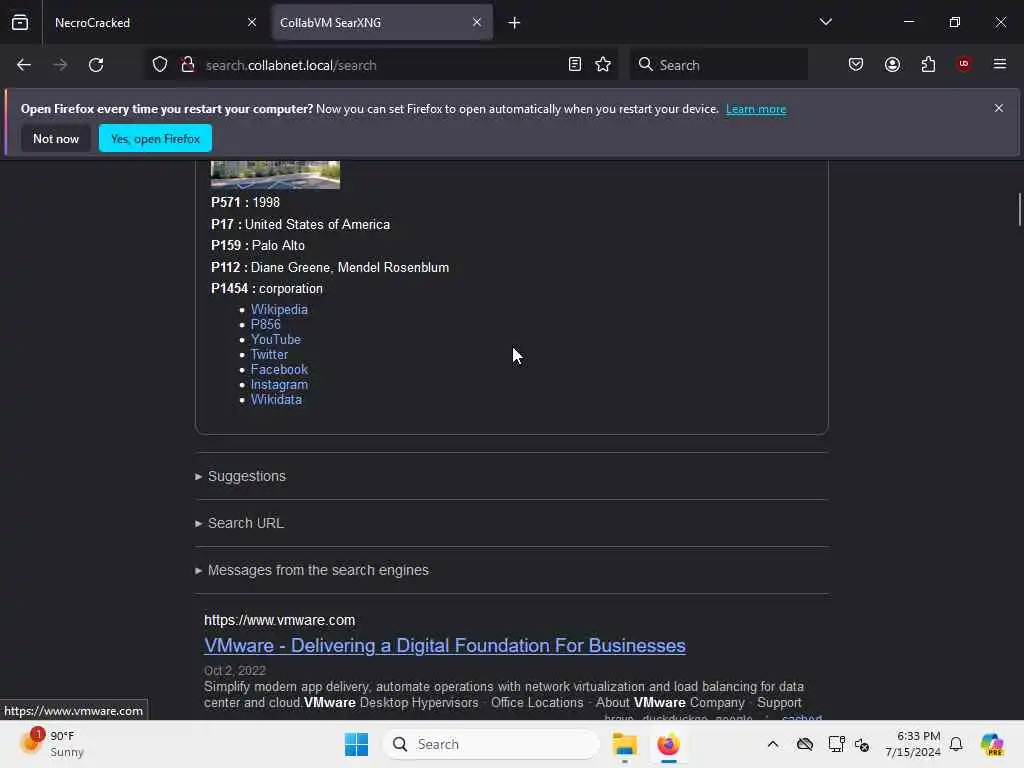The width and height of the screenshot is (1024, 768).
Task: Show hidden system tray icons chevron
Action: click(773, 744)
